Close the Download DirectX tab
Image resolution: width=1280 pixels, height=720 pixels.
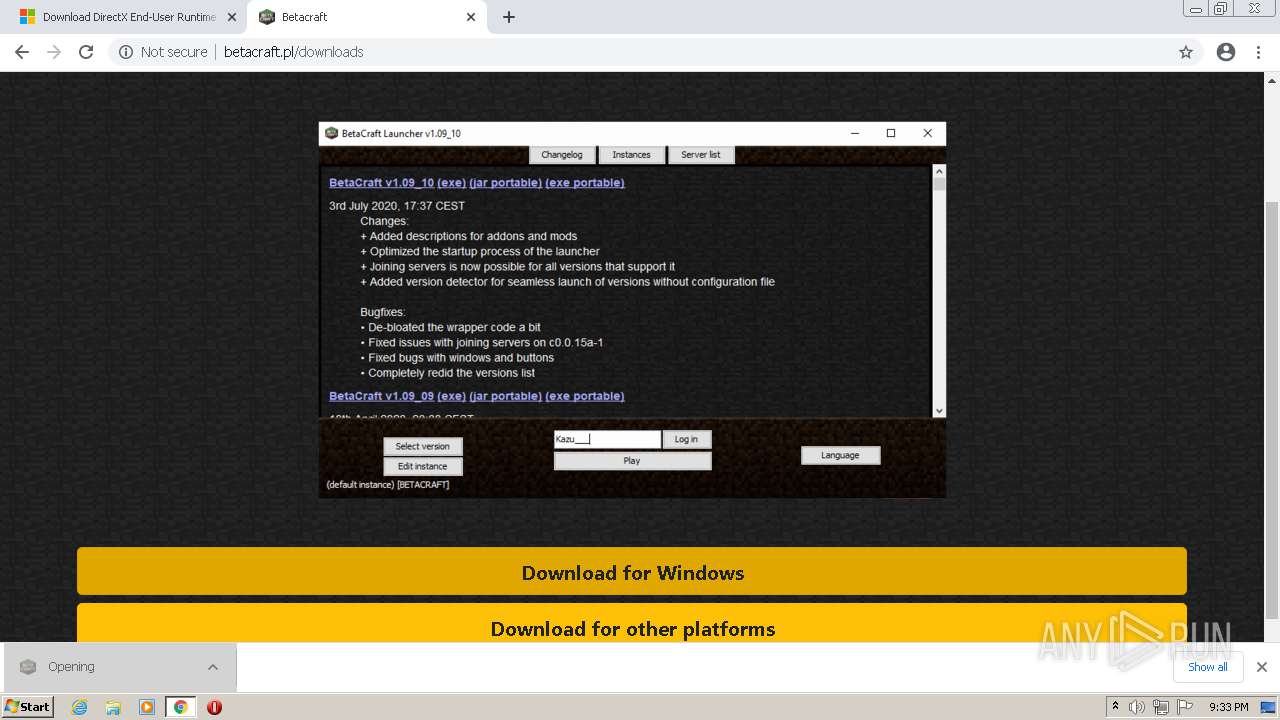[232, 17]
